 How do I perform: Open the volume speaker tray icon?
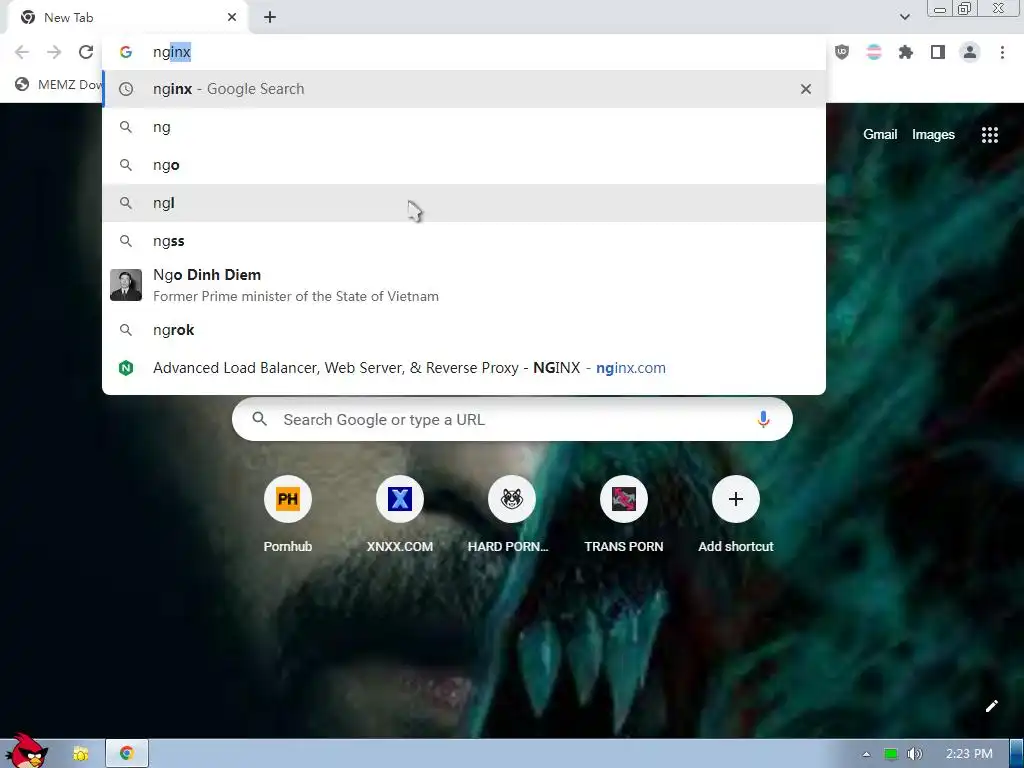[914, 754]
